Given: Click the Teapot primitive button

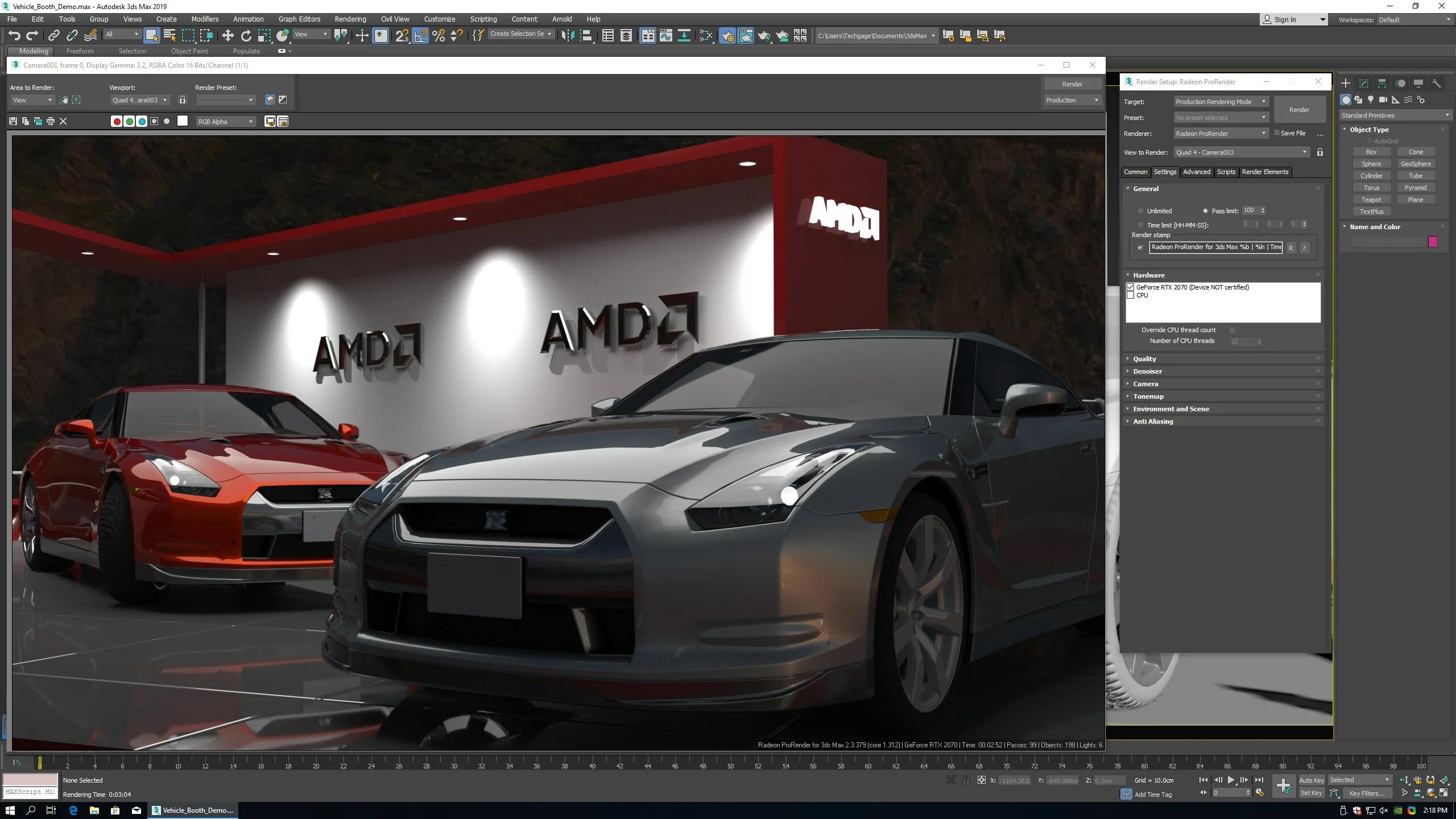Looking at the screenshot, I should [1371, 200].
